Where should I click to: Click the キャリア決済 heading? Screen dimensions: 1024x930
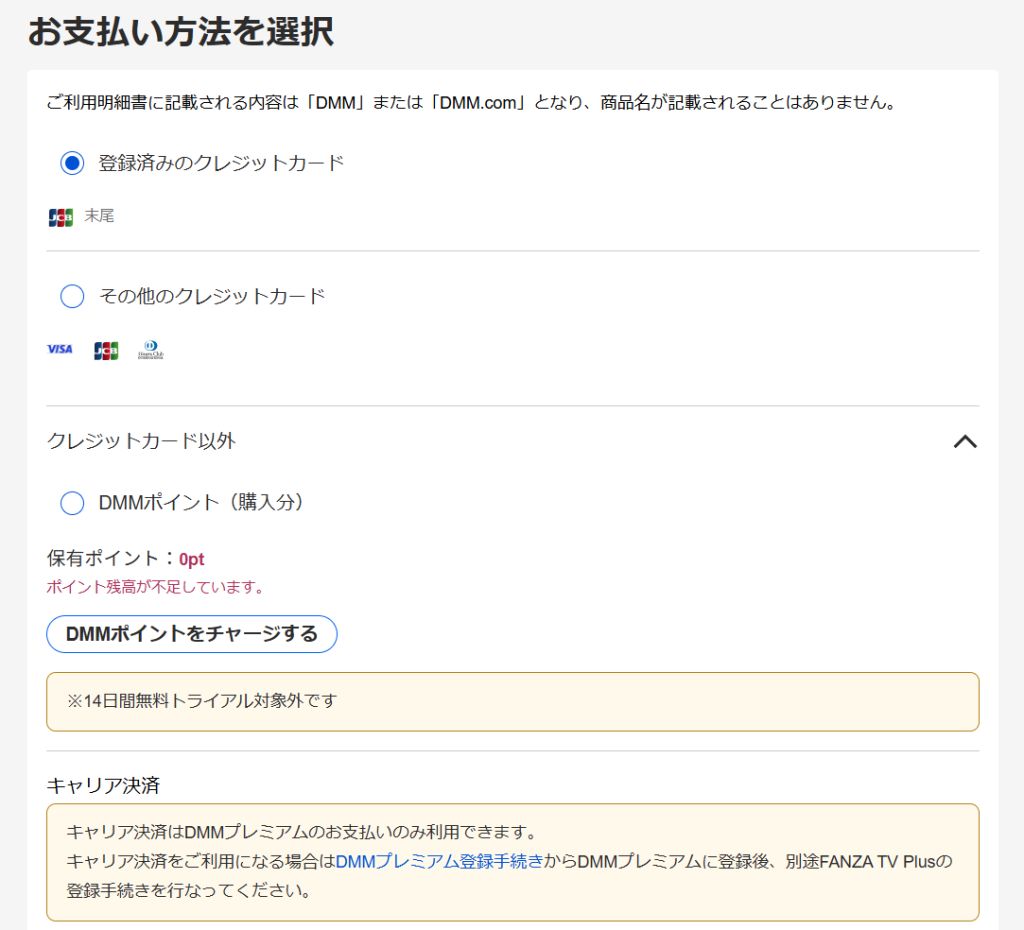pyautogui.click(x=103, y=785)
